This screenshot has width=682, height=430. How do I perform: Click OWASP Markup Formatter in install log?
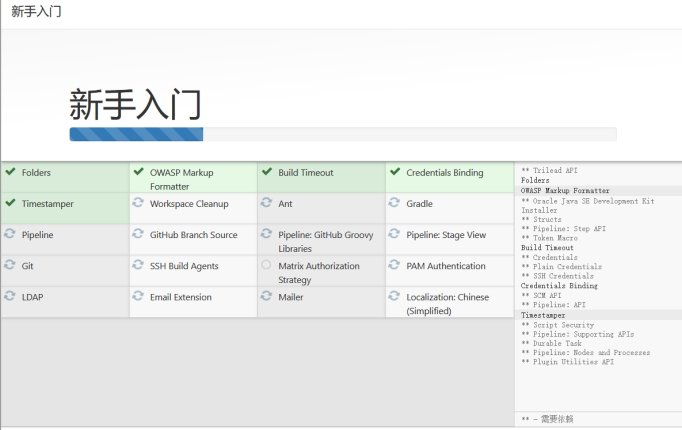point(565,190)
